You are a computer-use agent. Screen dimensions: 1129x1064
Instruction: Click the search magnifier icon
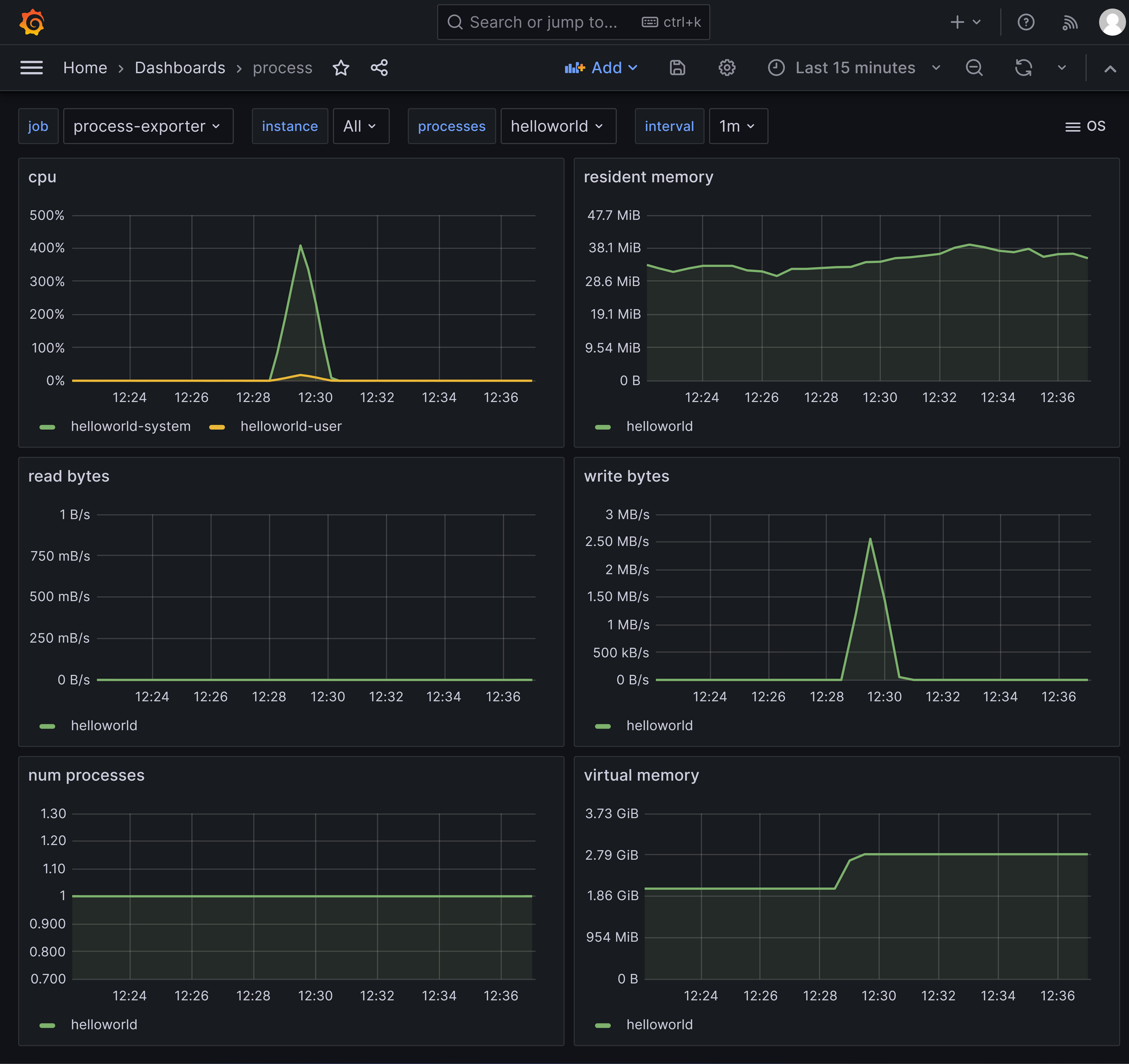tap(455, 22)
